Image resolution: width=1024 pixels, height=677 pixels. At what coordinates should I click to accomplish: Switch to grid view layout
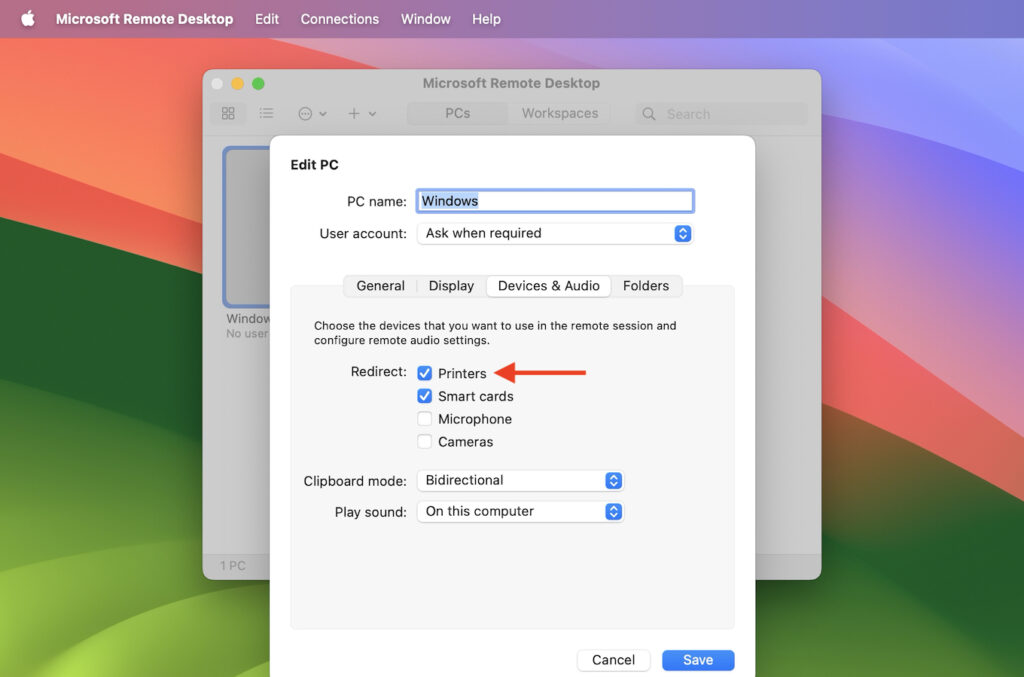pos(227,113)
